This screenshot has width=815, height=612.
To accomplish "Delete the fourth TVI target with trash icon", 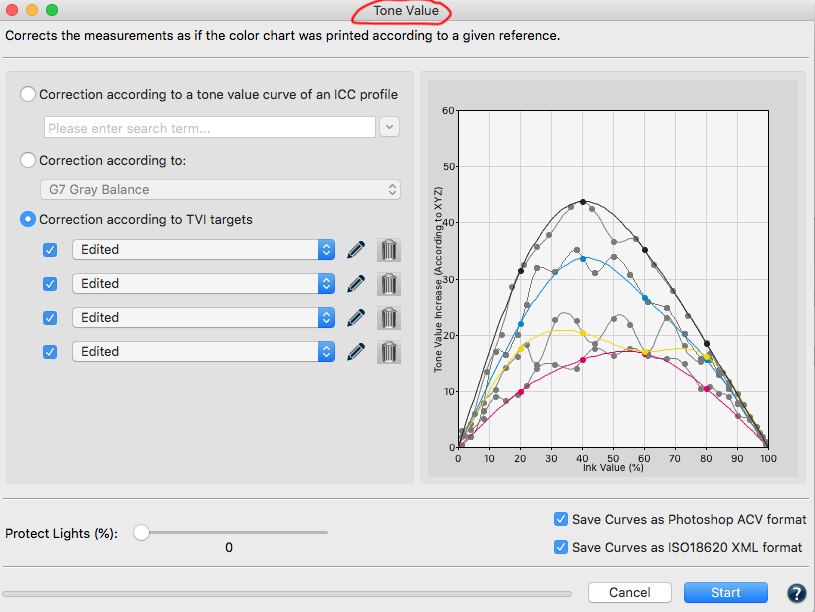I will tap(389, 352).
